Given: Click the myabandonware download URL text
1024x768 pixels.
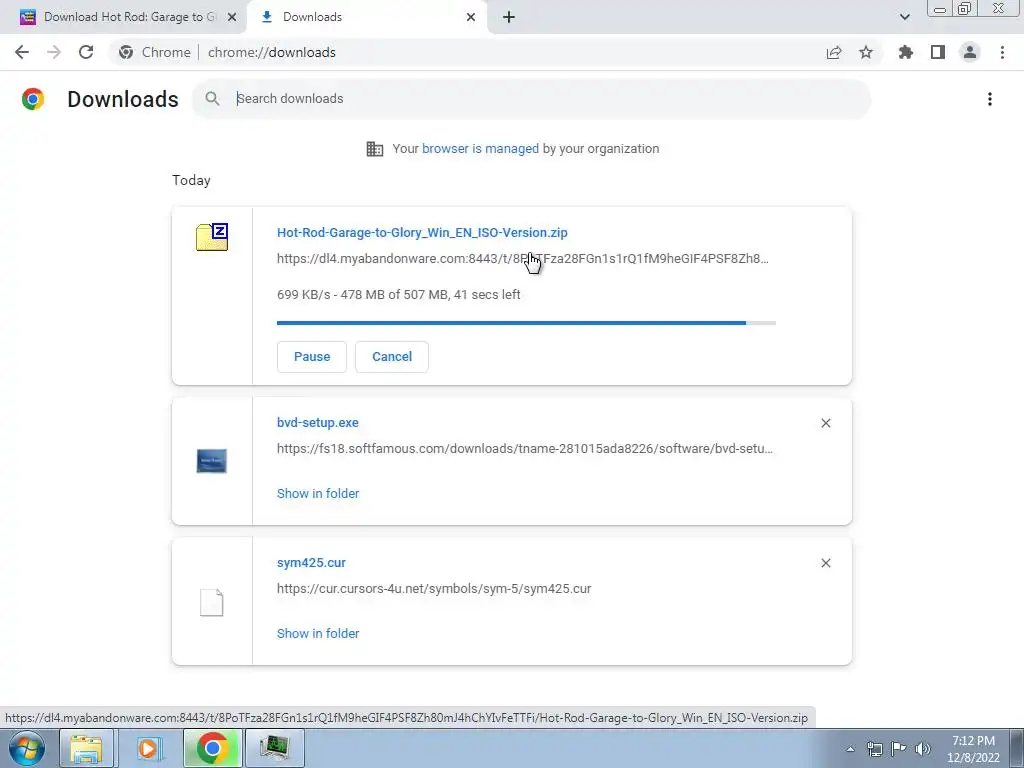Looking at the screenshot, I should (x=522, y=259).
